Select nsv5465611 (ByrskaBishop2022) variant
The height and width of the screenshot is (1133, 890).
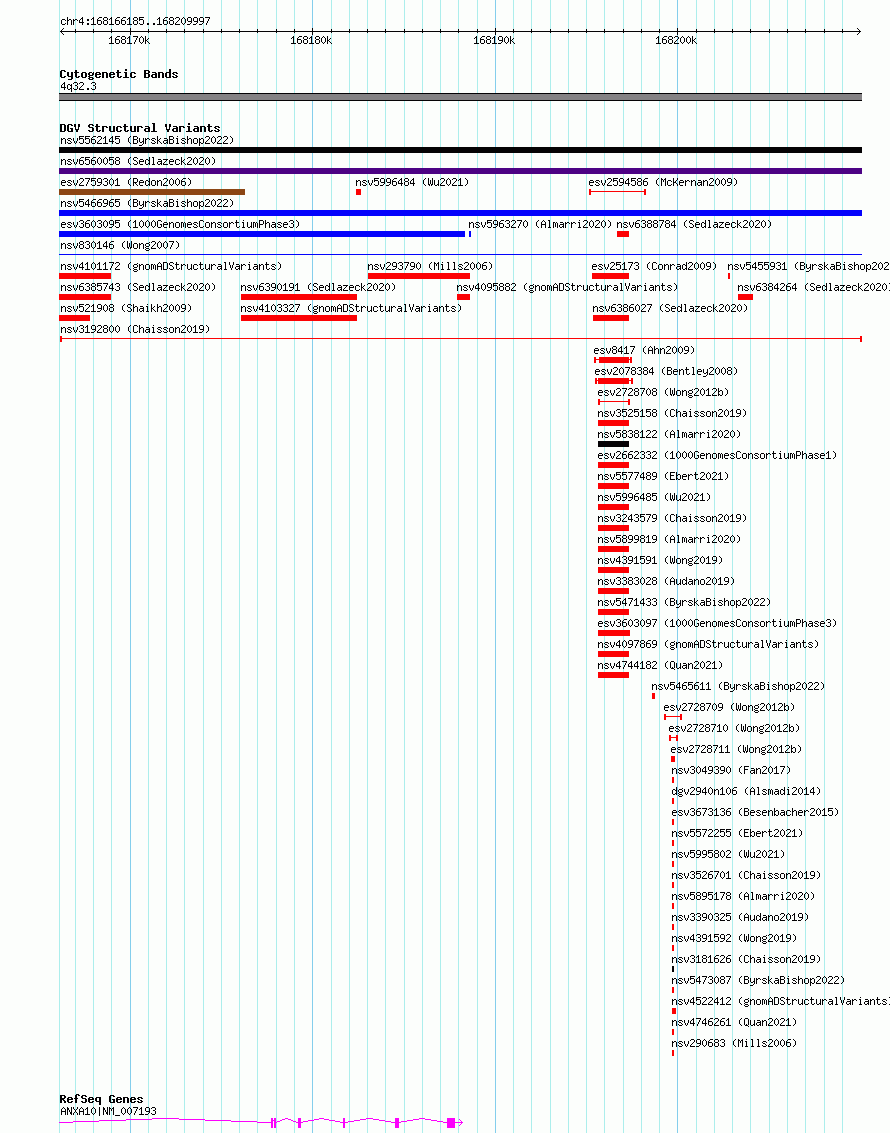tap(738, 685)
